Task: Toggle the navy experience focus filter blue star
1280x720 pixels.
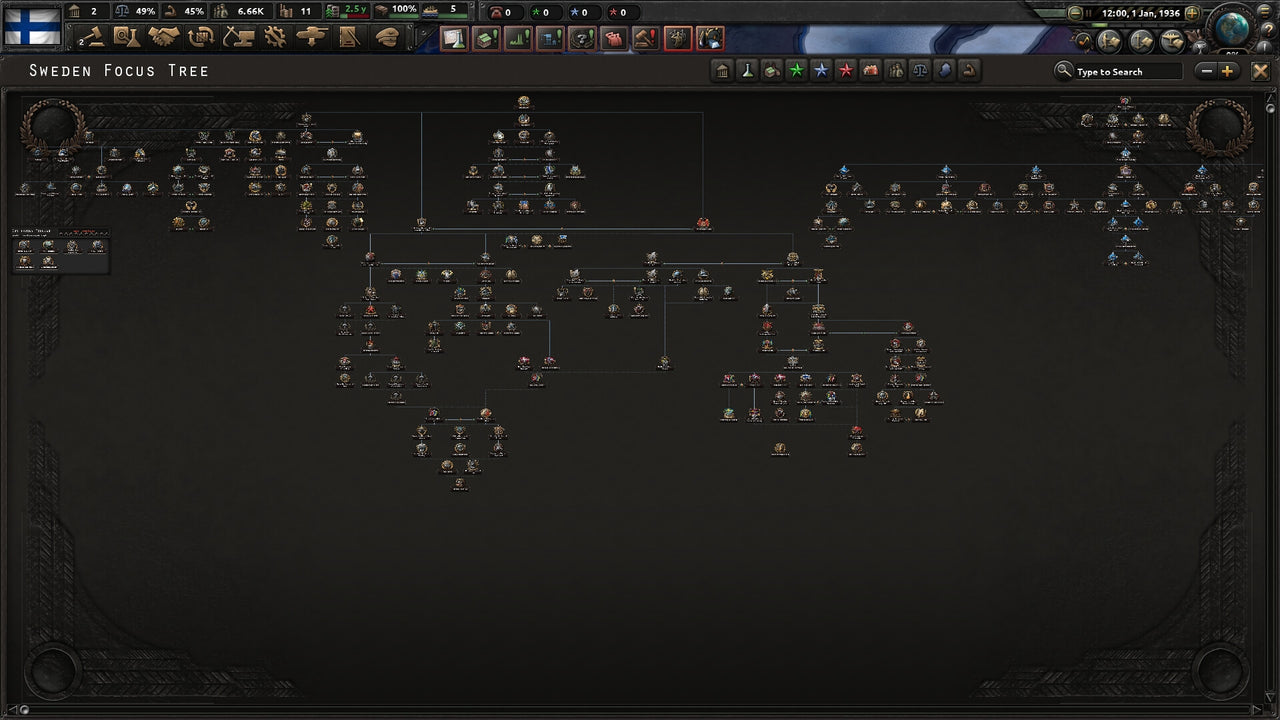Action: [821, 71]
